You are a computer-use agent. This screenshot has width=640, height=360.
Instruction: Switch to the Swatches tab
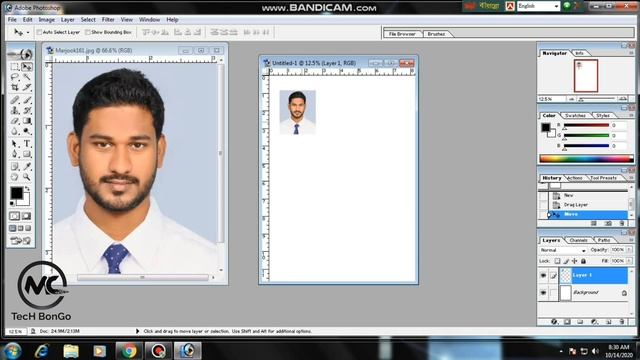click(576, 116)
